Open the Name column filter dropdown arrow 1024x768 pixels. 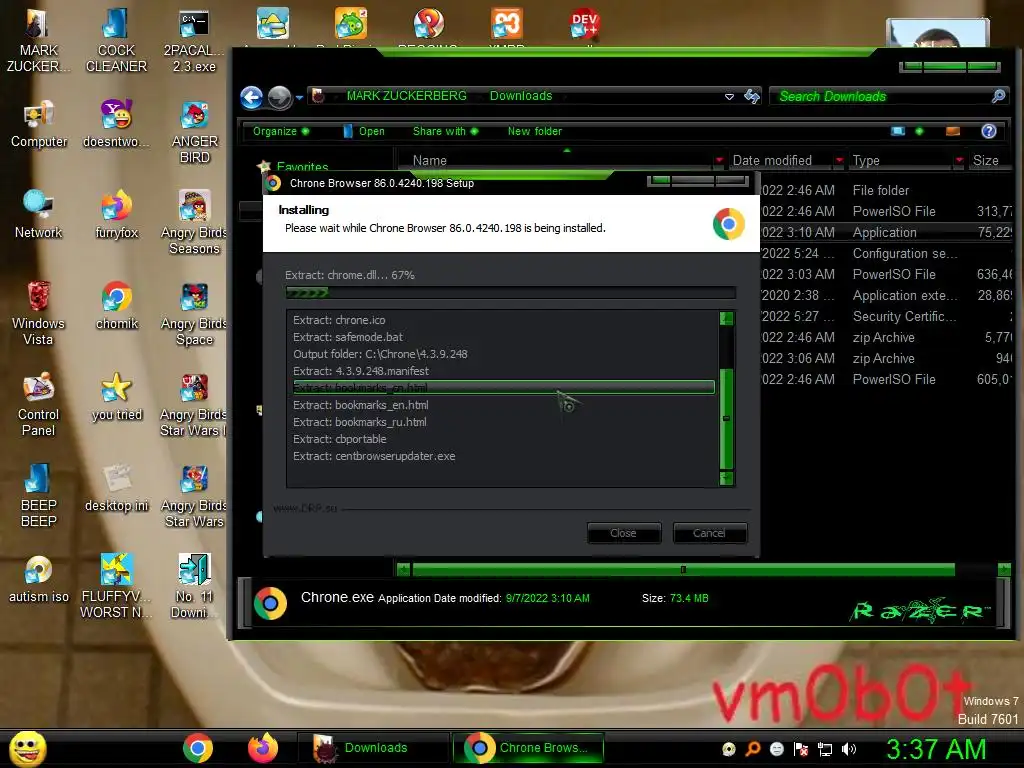[x=719, y=160]
